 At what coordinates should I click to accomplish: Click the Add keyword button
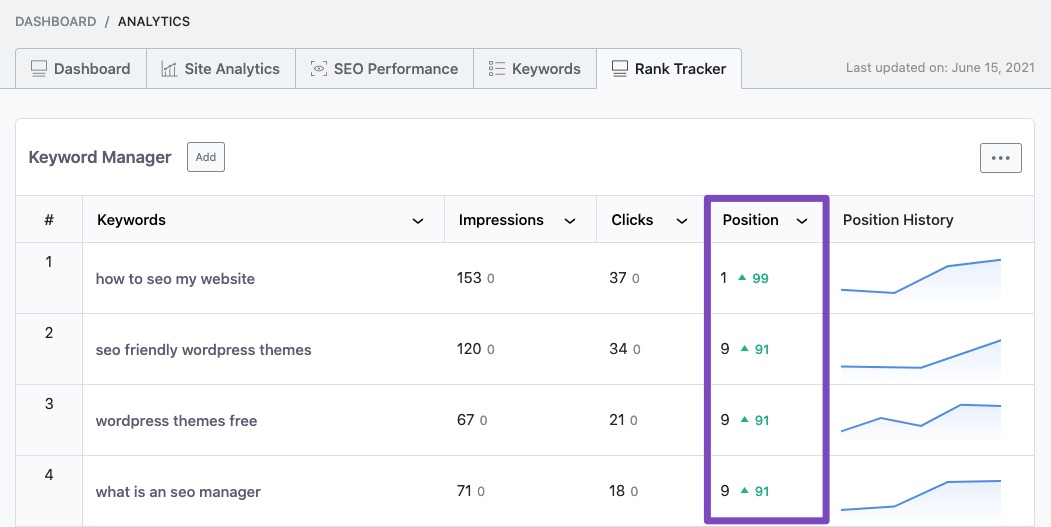tap(206, 157)
